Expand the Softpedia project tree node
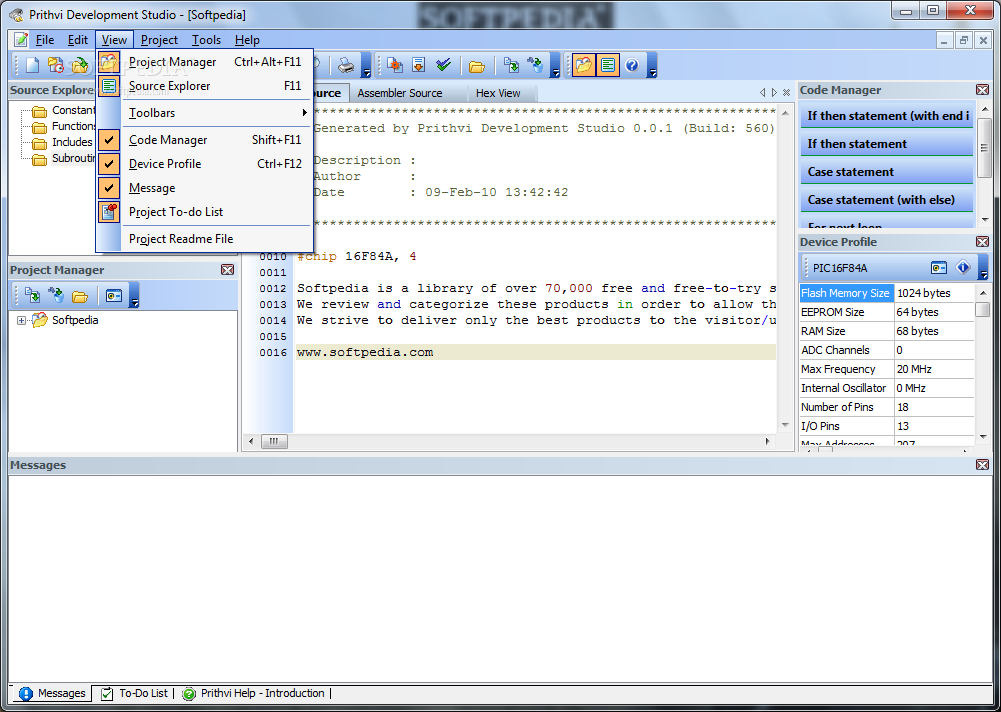The height and width of the screenshot is (712, 1001). (21, 321)
